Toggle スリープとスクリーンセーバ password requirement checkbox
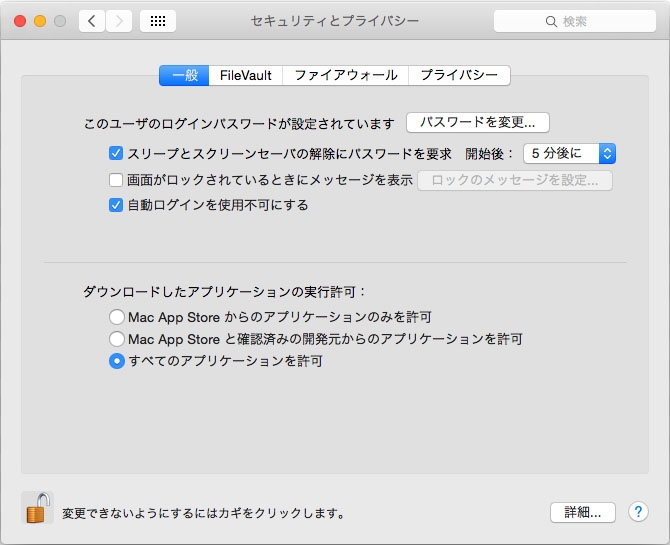 (x=116, y=153)
